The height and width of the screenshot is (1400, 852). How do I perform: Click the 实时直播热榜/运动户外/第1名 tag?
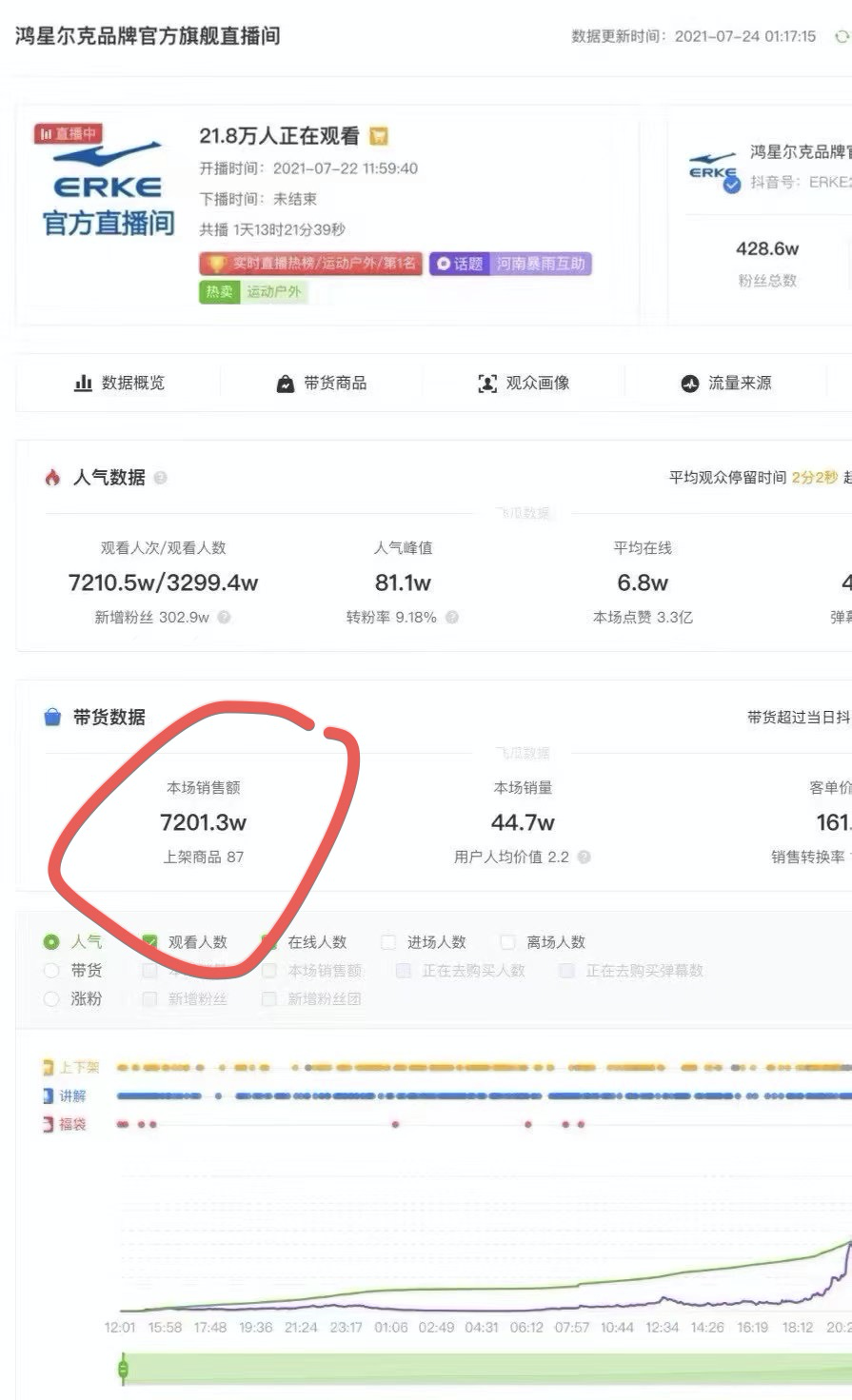click(x=310, y=264)
